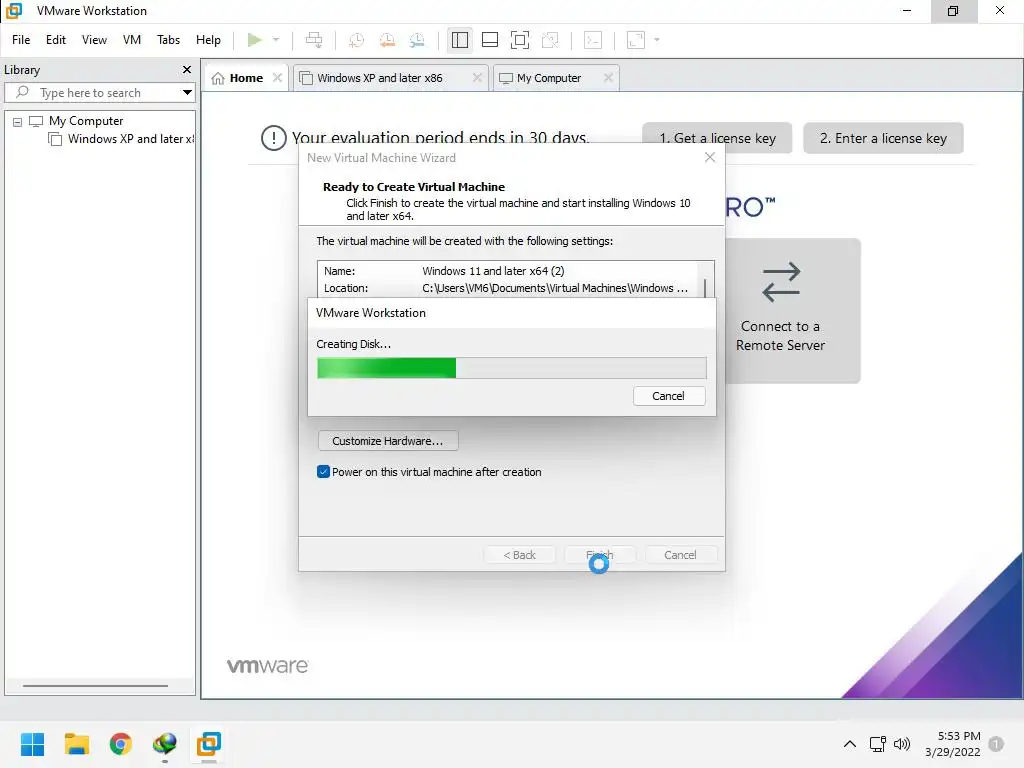Open the notification center badge
Image resolution: width=1024 pixels, height=768 pixels.
996,744
